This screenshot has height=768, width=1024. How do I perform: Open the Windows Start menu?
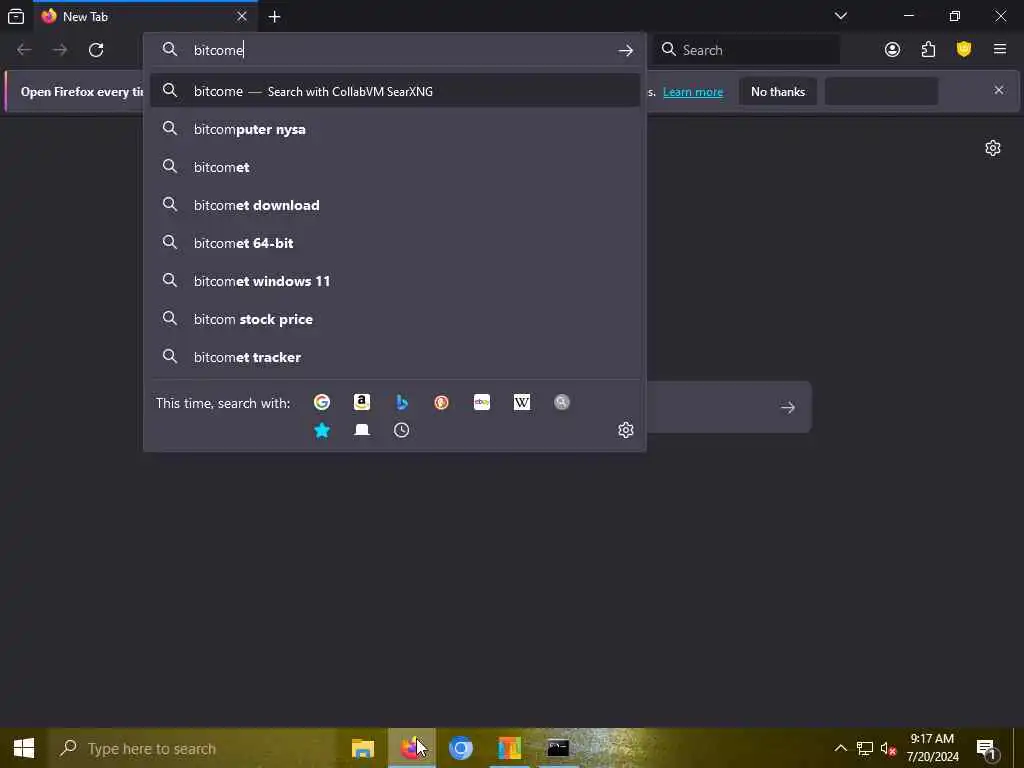[24, 748]
